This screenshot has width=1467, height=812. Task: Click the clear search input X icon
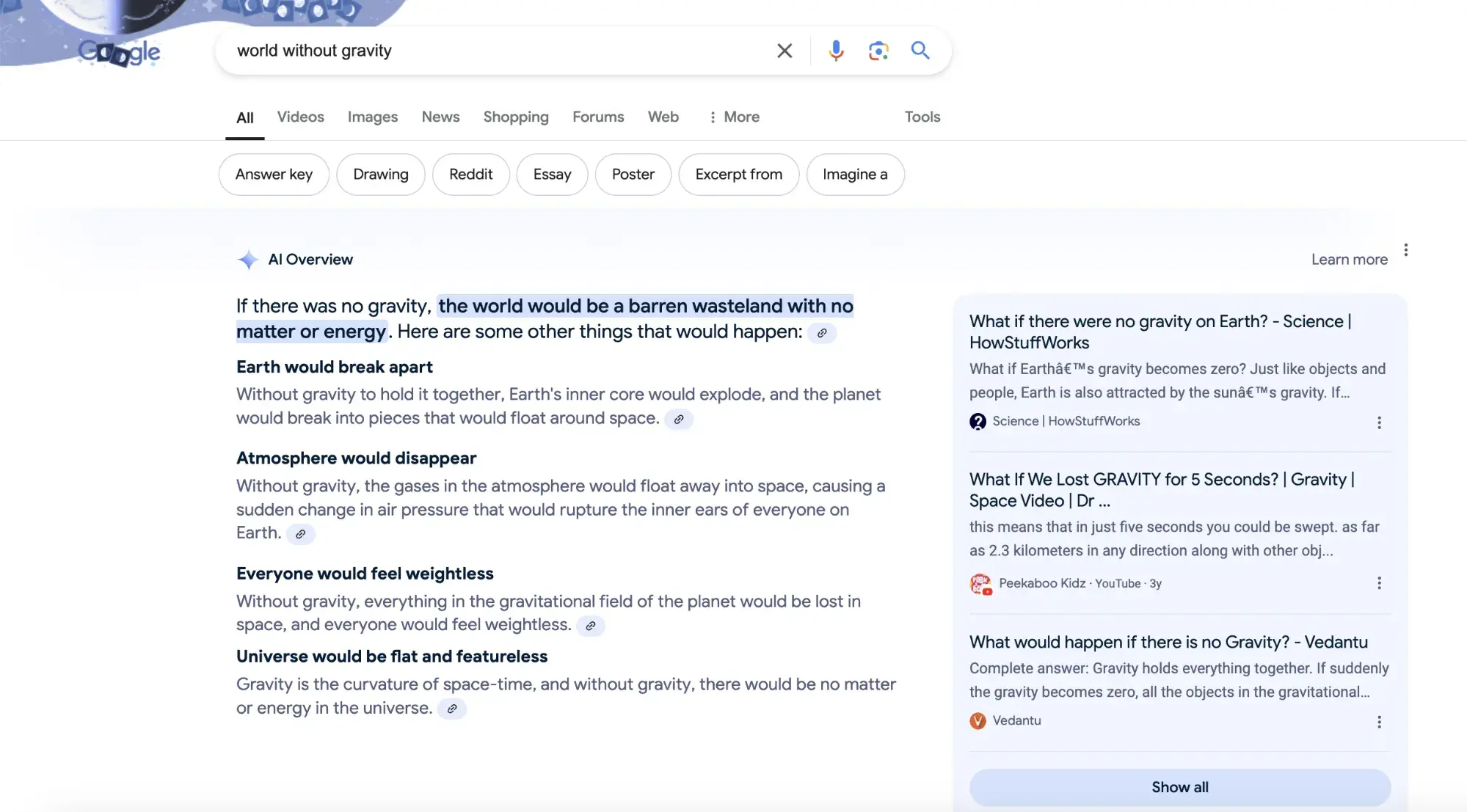pos(785,49)
